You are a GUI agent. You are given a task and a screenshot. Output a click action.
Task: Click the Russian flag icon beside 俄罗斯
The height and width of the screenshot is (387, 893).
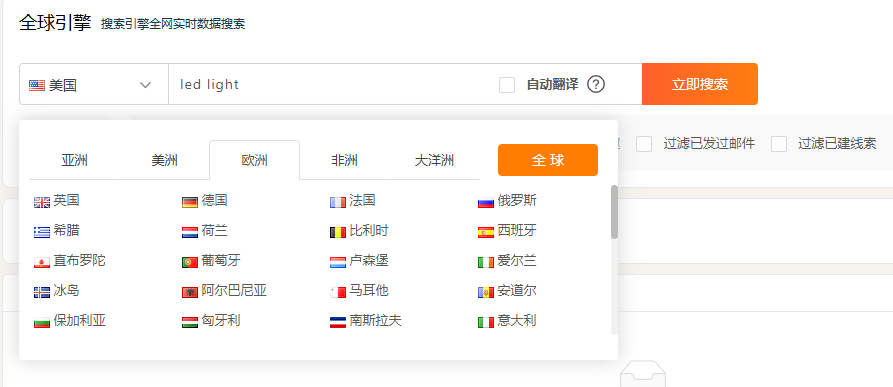coord(486,202)
